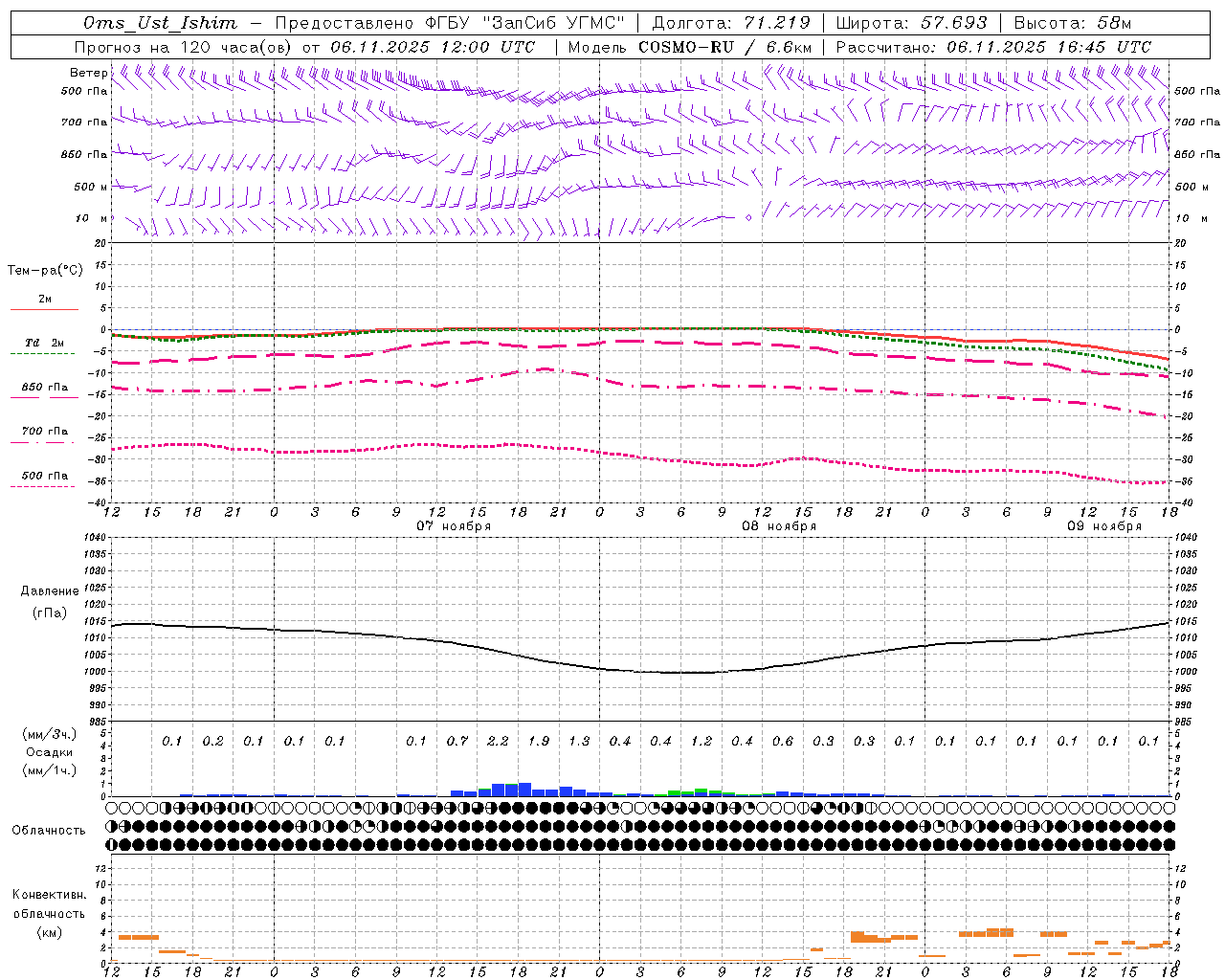Screen dimensions: 1225x980
Task: Click the 0.2 precipitation value
Action: pyautogui.click(x=212, y=741)
